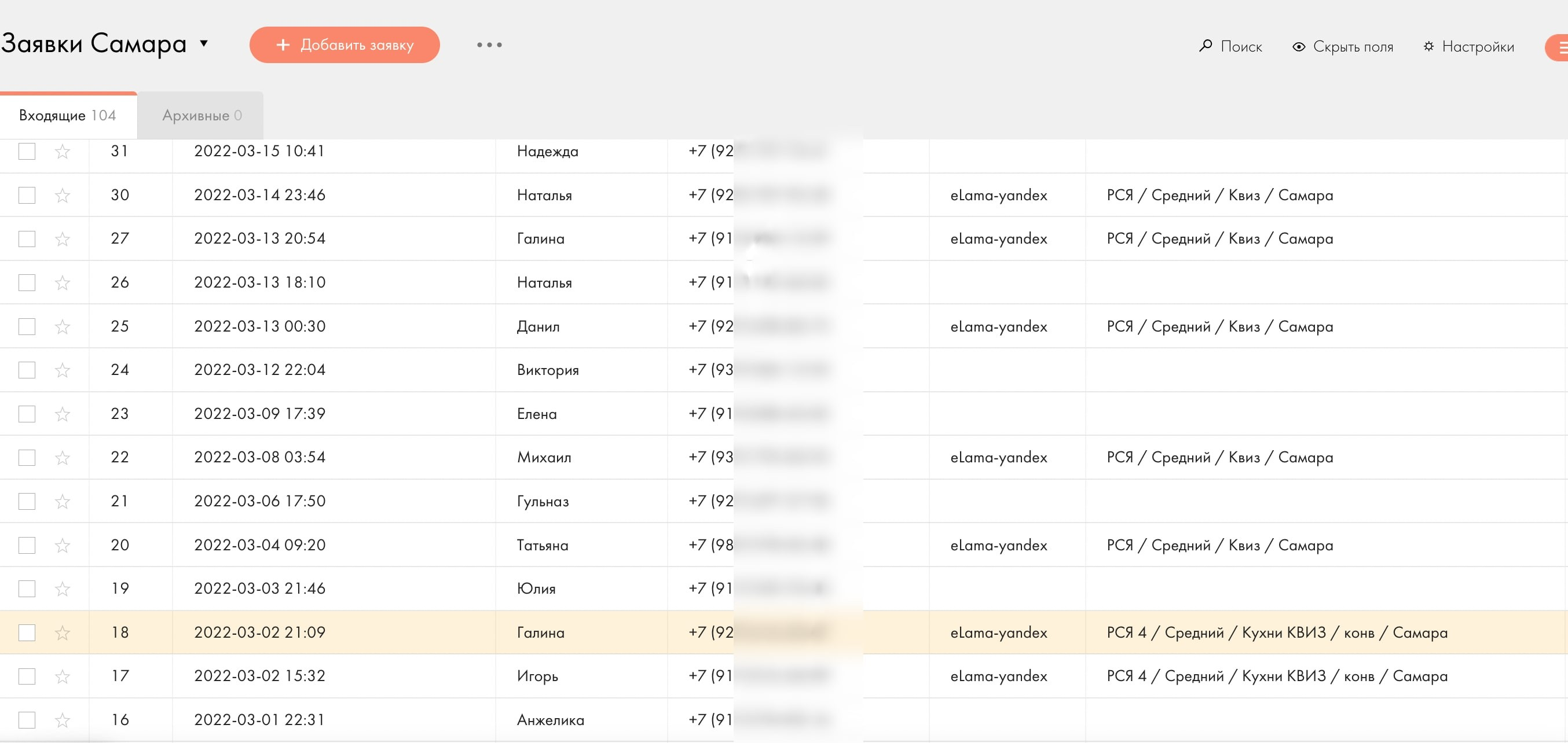The image size is (1568, 743).
Task: Click Скрыть поля to hide fields
Action: coord(1343,46)
